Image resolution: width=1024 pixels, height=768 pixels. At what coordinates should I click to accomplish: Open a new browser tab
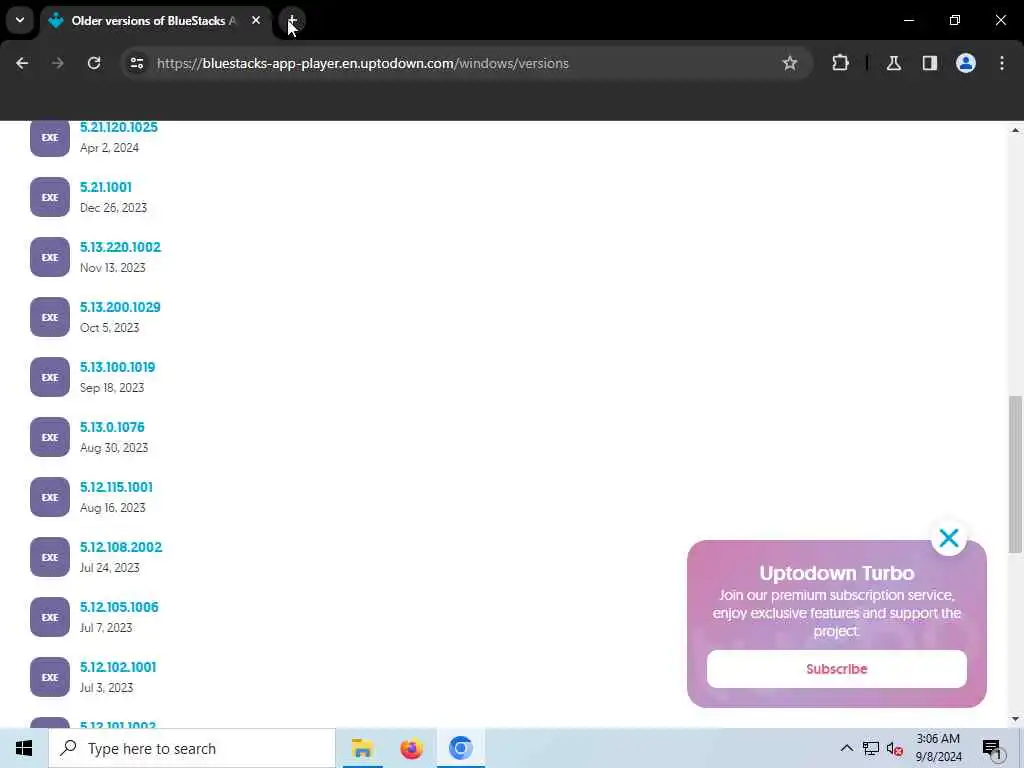click(x=292, y=21)
